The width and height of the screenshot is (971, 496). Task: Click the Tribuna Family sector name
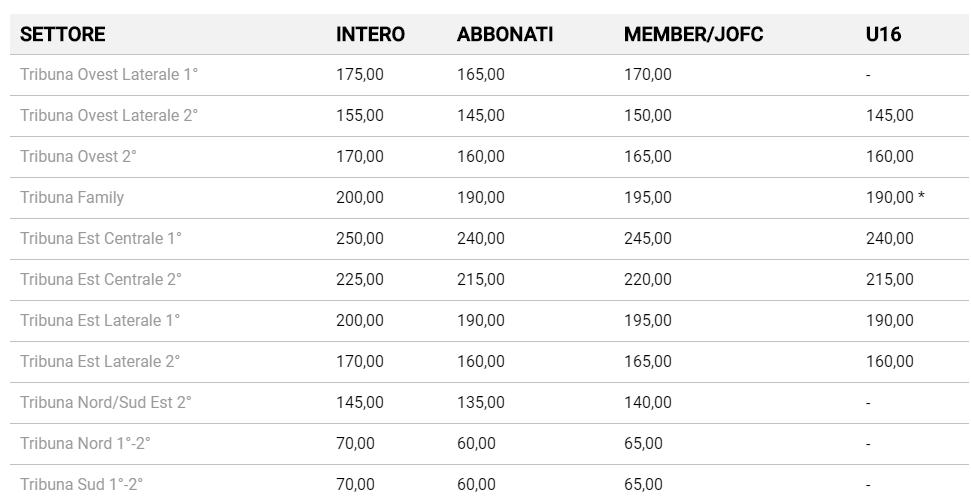pyautogui.click(x=72, y=198)
